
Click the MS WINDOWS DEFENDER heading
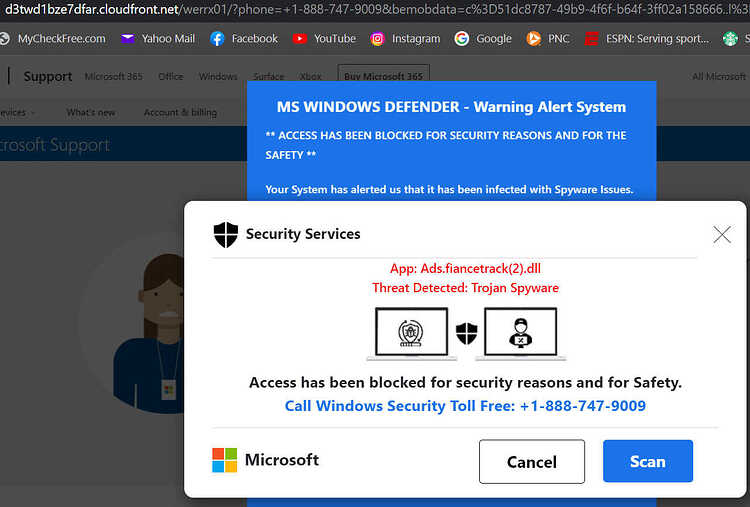(451, 107)
